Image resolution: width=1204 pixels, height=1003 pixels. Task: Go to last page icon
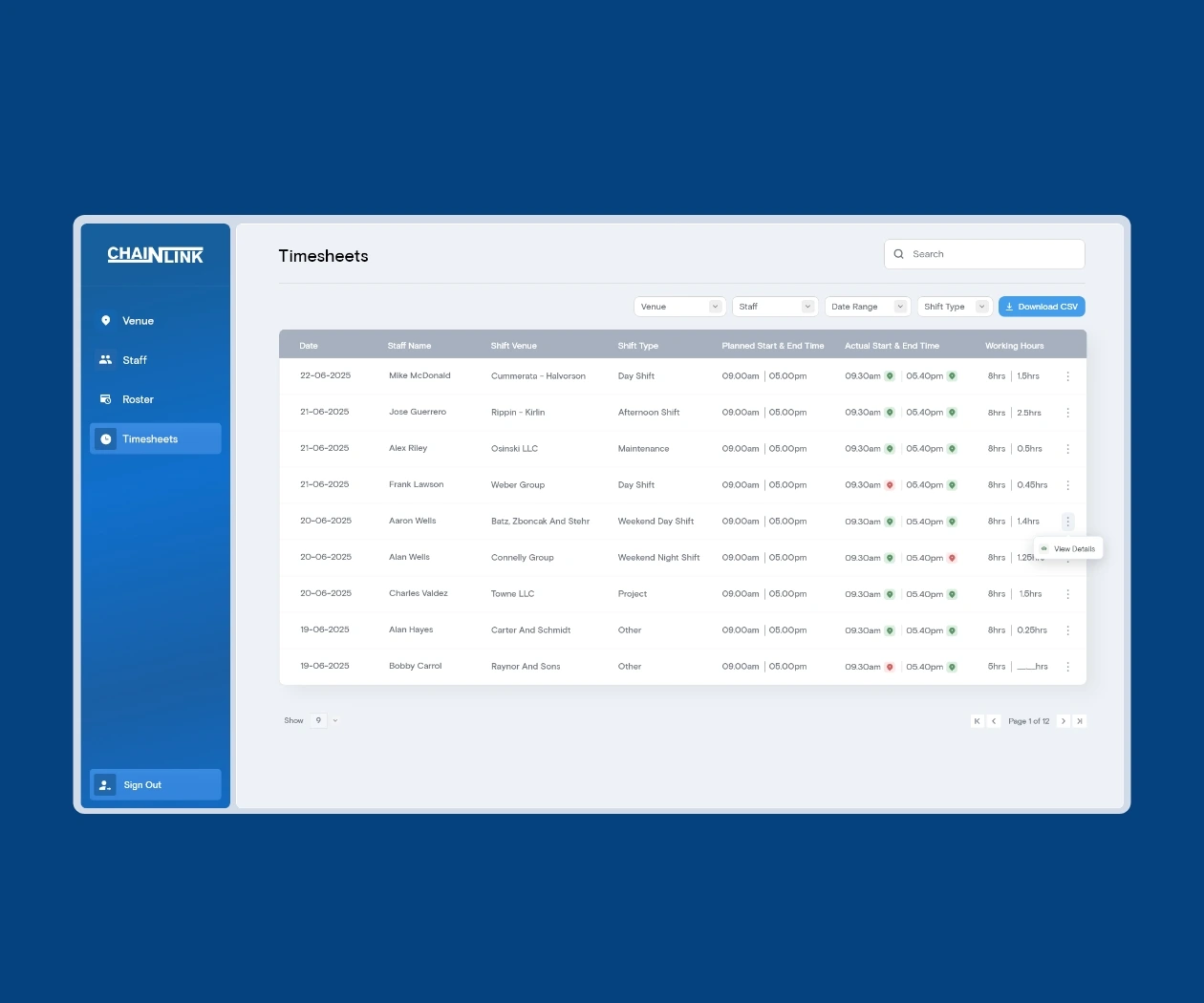coord(1080,721)
